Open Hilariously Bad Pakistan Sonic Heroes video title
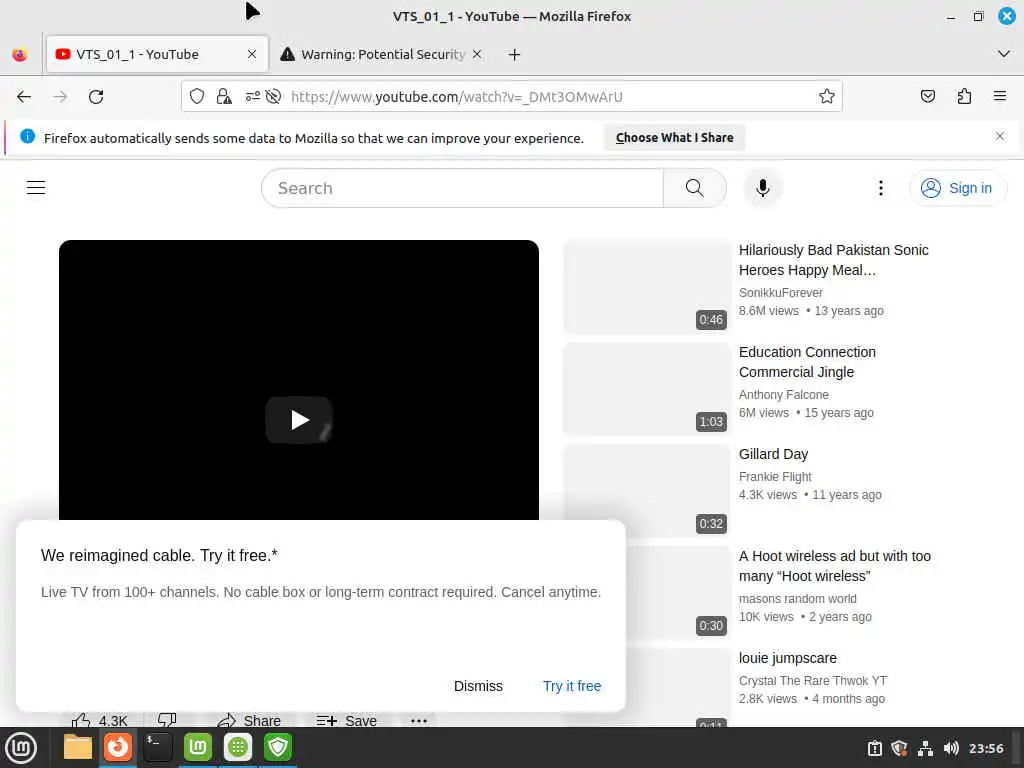1024x768 pixels. (x=833, y=260)
